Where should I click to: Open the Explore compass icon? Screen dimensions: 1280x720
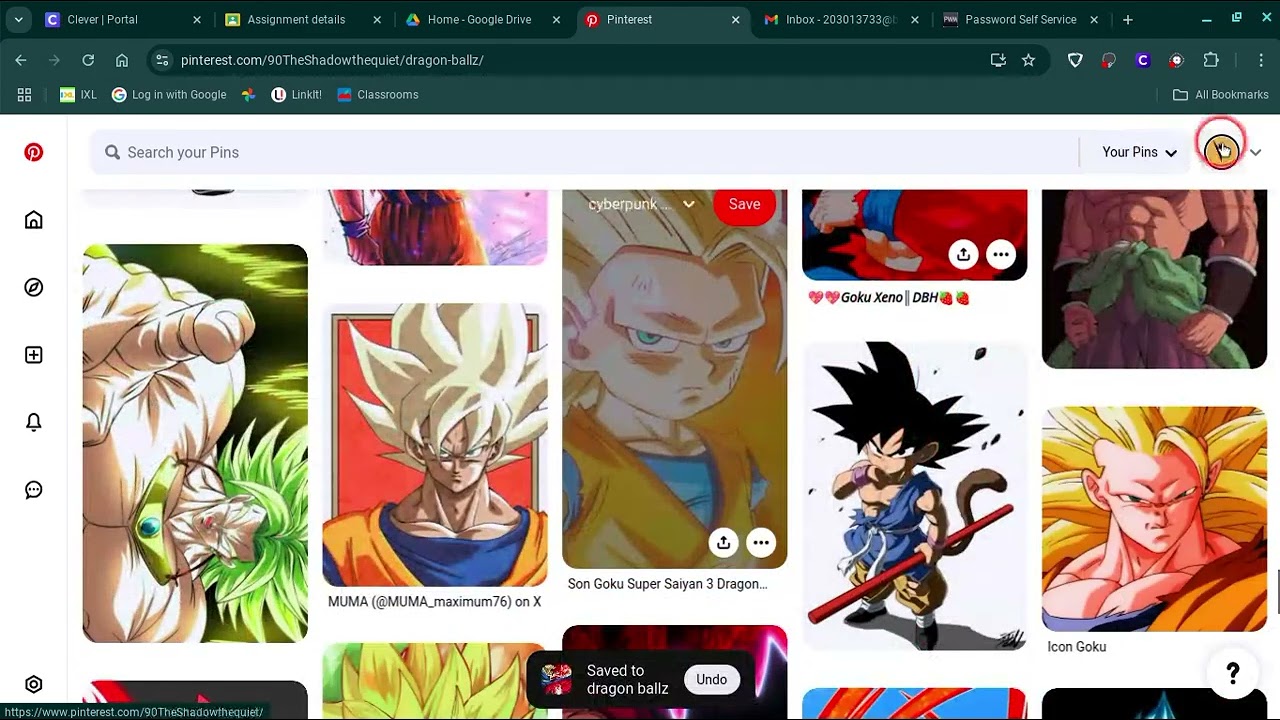(34, 287)
